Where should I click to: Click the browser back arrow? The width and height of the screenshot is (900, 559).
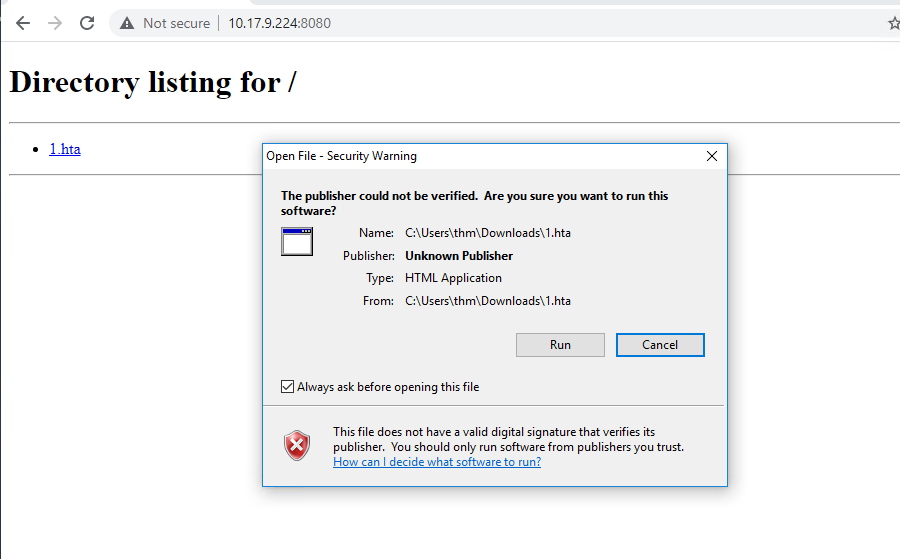pyautogui.click(x=23, y=23)
